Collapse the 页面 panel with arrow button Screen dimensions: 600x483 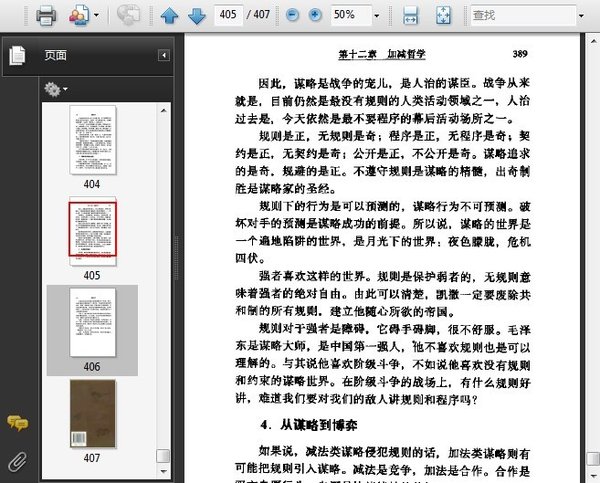pyautogui.click(x=164, y=55)
